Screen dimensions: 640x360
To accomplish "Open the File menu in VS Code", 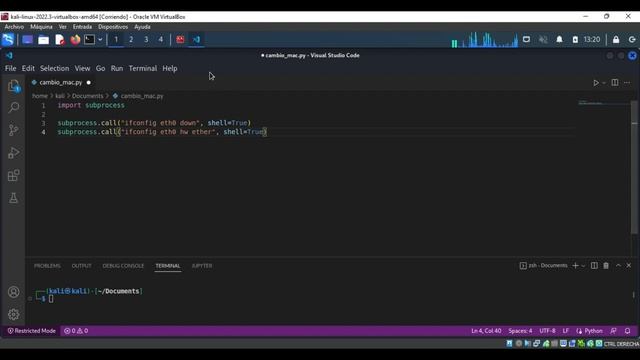I will pyautogui.click(x=11, y=68).
